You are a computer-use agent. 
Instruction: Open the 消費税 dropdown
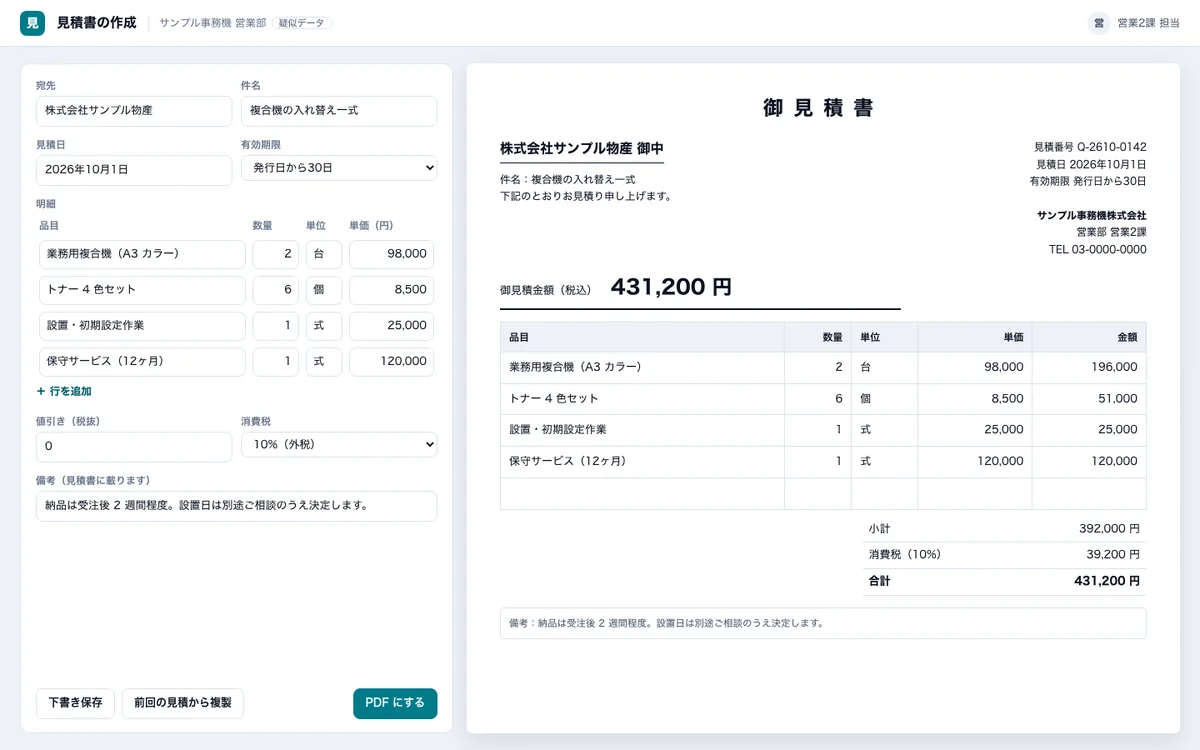point(339,444)
